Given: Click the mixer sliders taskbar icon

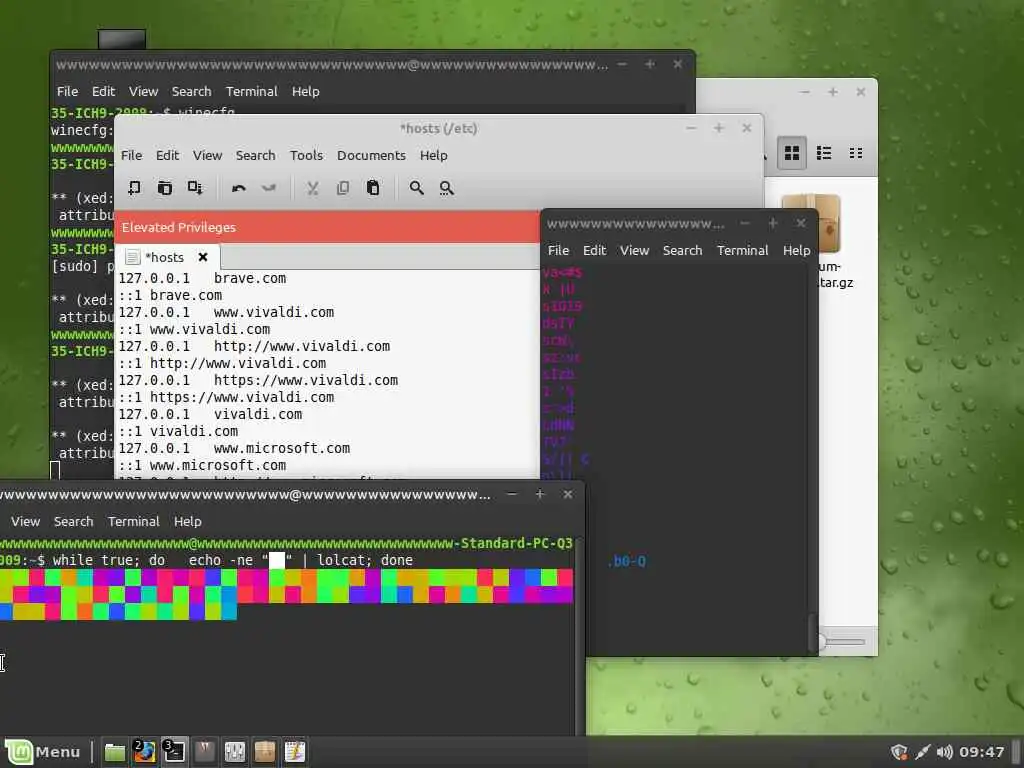Looking at the screenshot, I should tap(234, 752).
